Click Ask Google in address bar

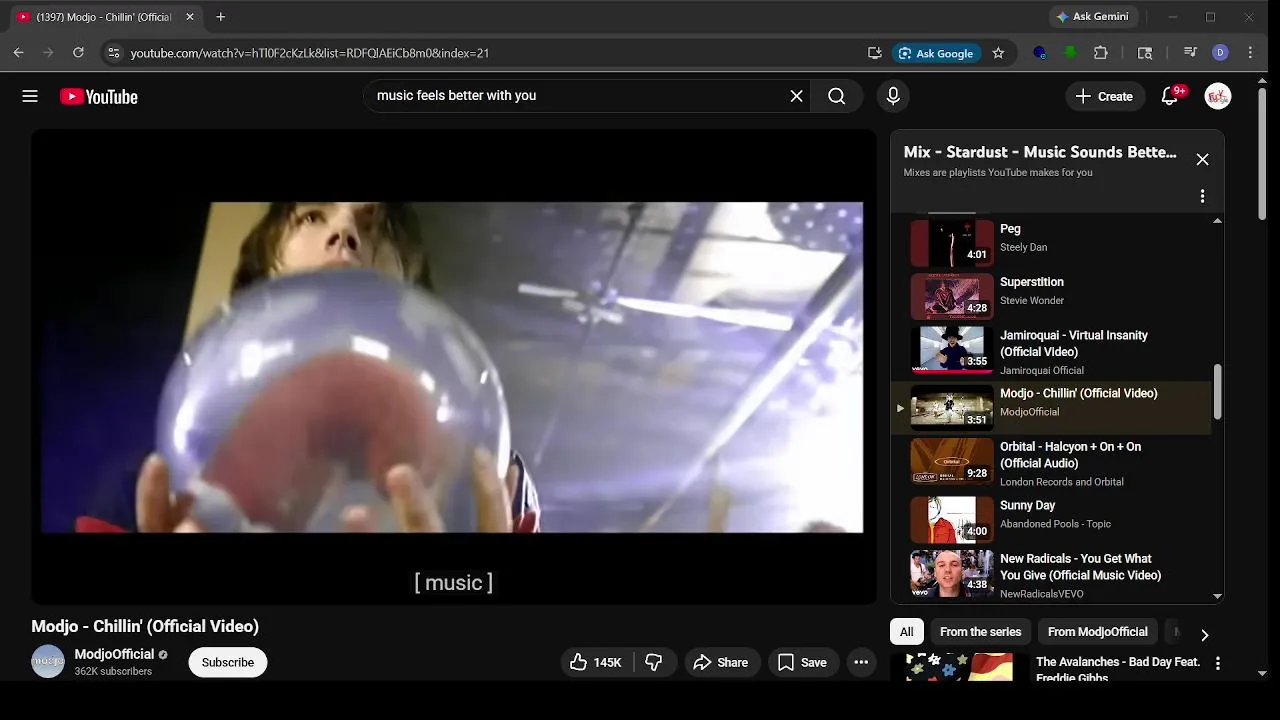(936, 53)
